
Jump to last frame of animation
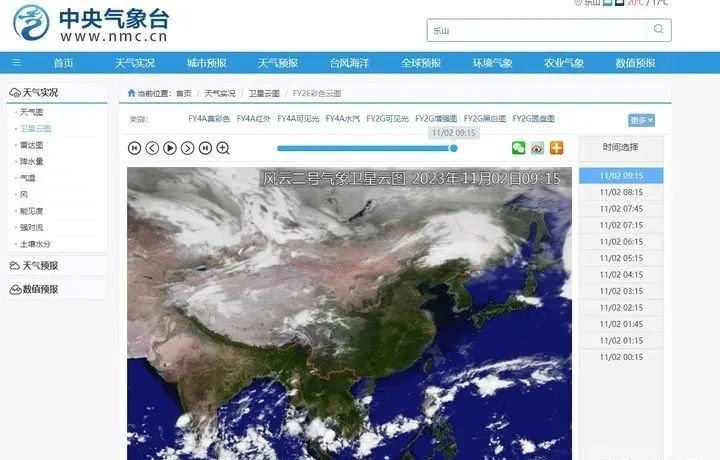[x=205, y=148]
